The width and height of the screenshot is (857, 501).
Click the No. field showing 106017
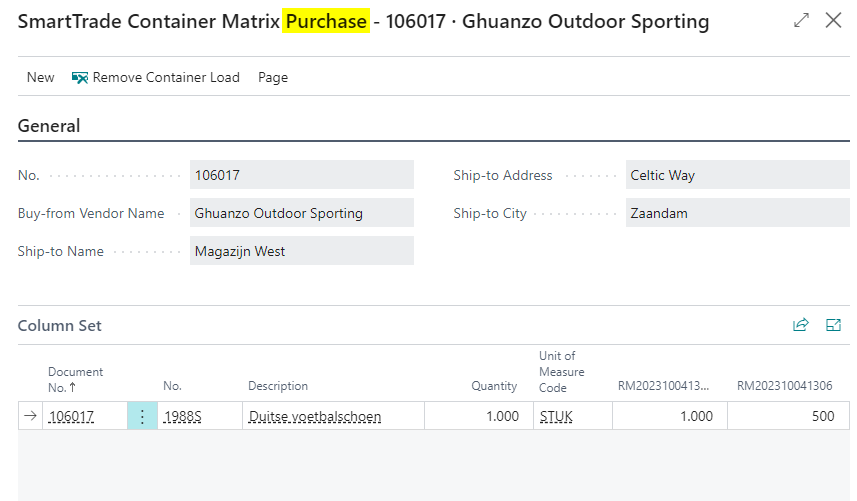(x=302, y=175)
